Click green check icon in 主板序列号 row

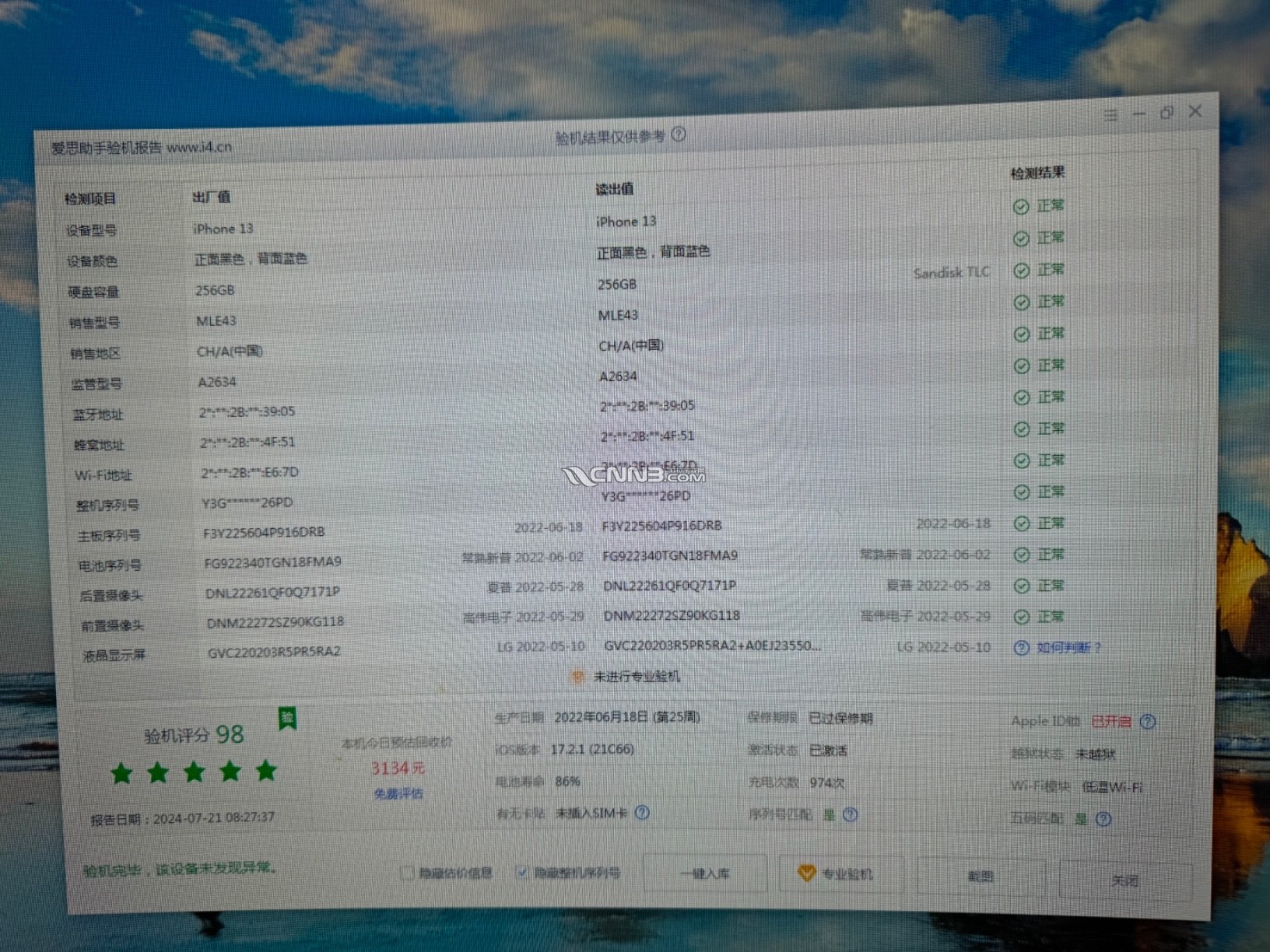click(1021, 524)
